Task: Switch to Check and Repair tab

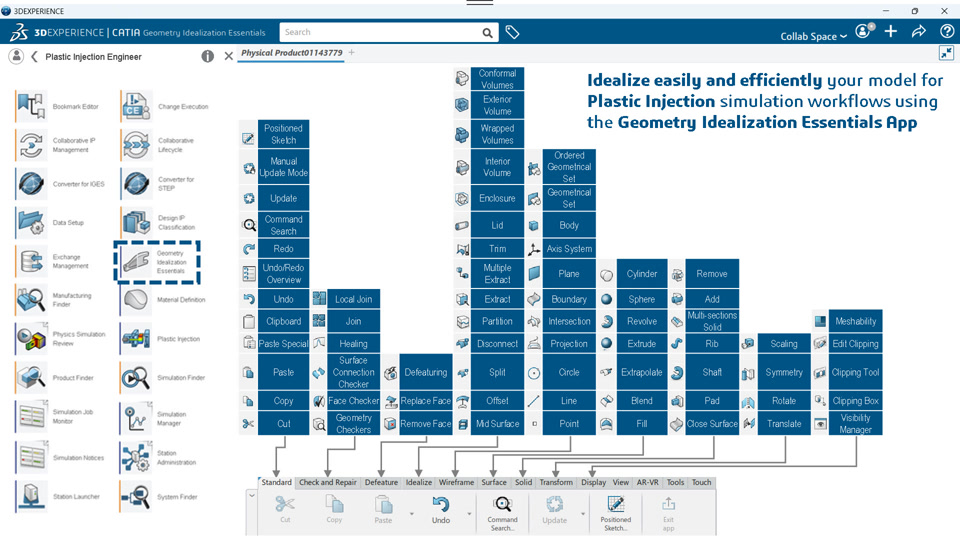Action: click(328, 482)
